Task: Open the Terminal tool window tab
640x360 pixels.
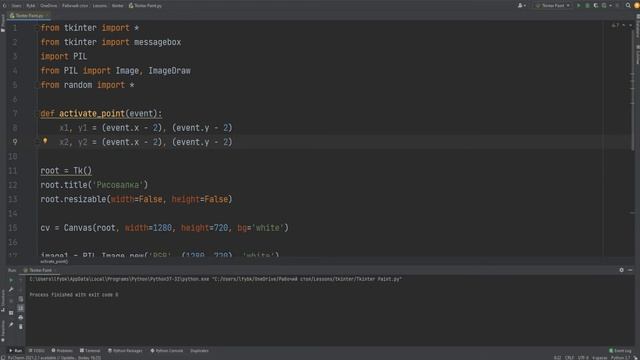Action: point(90,351)
